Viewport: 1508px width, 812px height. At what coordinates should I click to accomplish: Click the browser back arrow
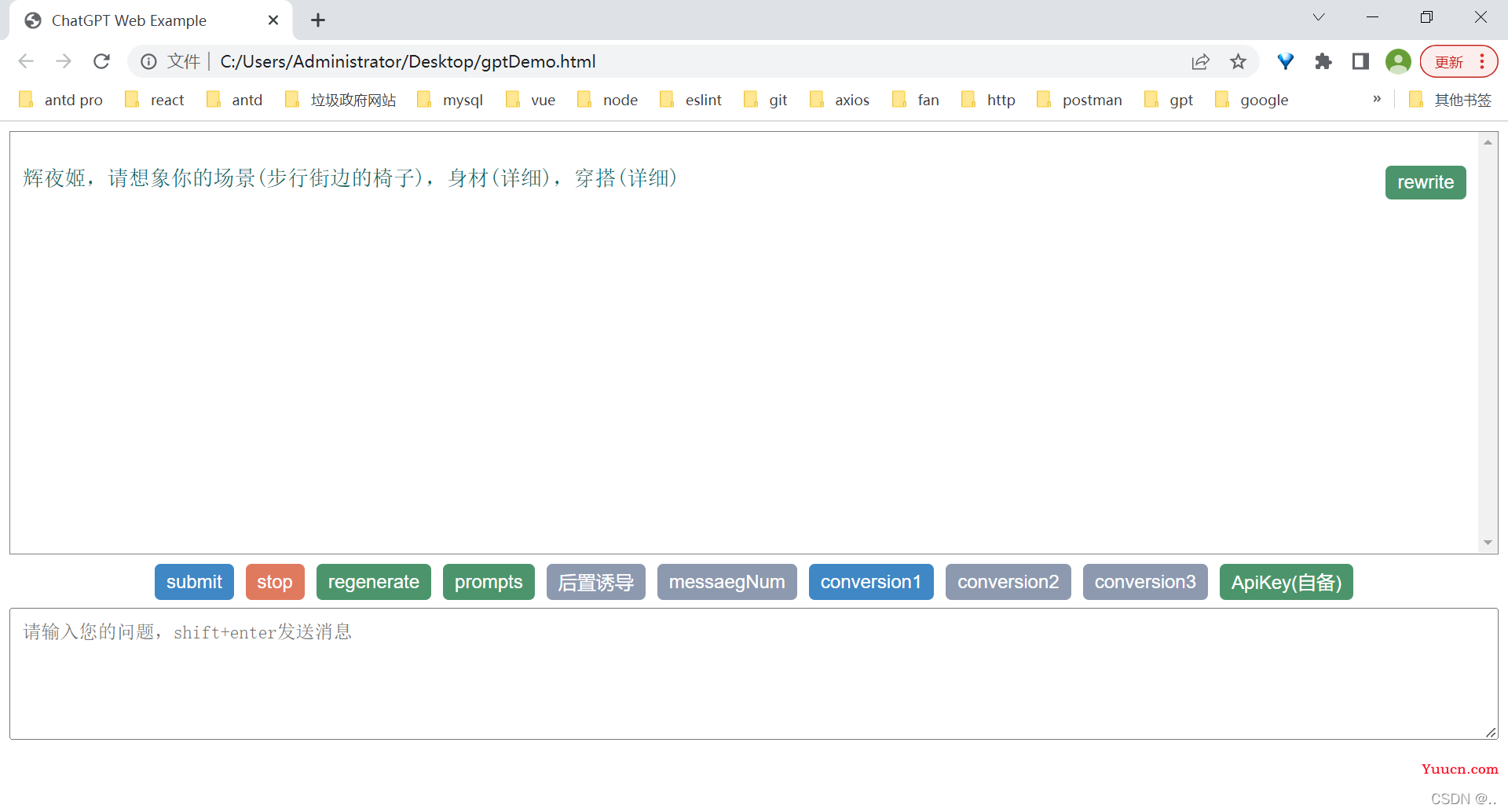[x=26, y=61]
